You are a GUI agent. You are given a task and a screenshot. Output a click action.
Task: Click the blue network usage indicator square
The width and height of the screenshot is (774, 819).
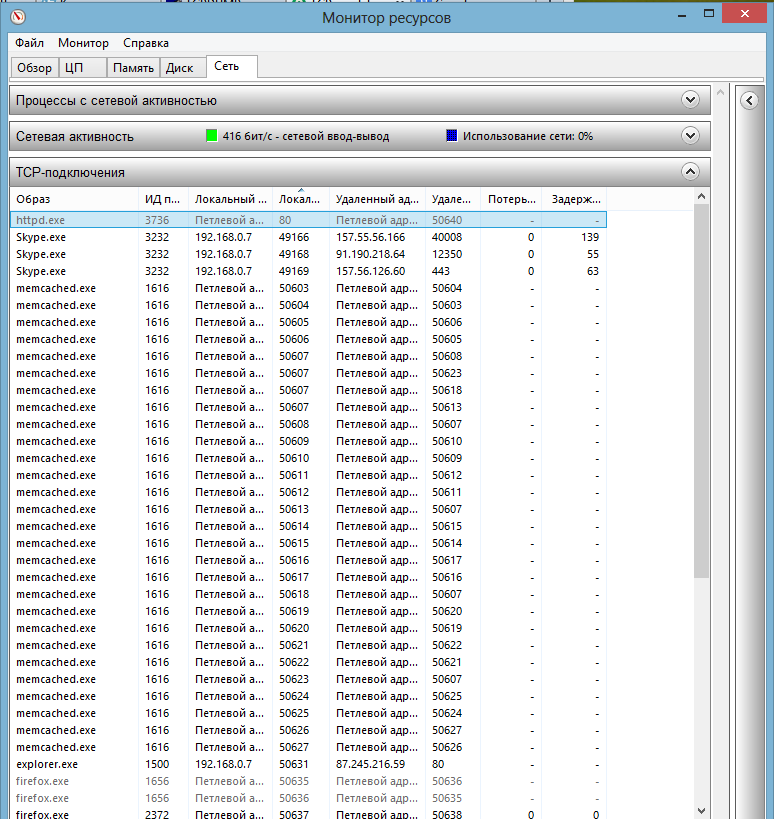[452, 136]
